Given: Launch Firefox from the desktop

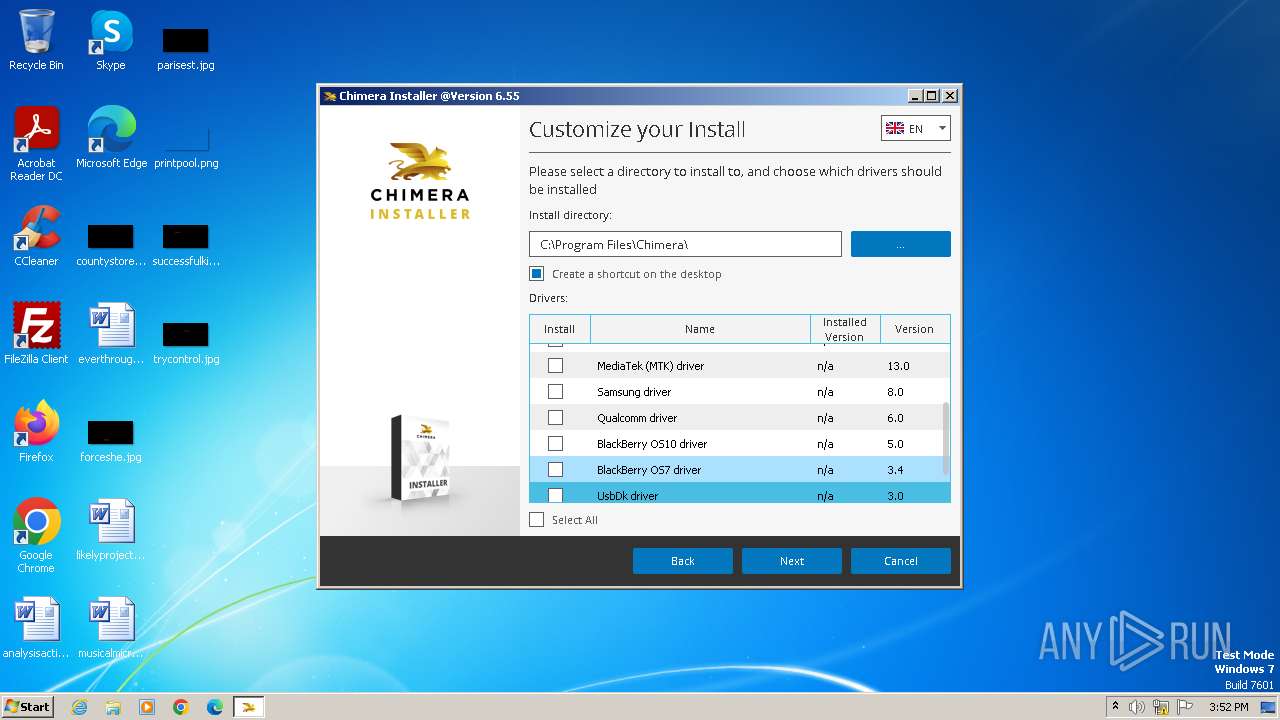Looking at the screenshot, I should (x=36, y=432).
